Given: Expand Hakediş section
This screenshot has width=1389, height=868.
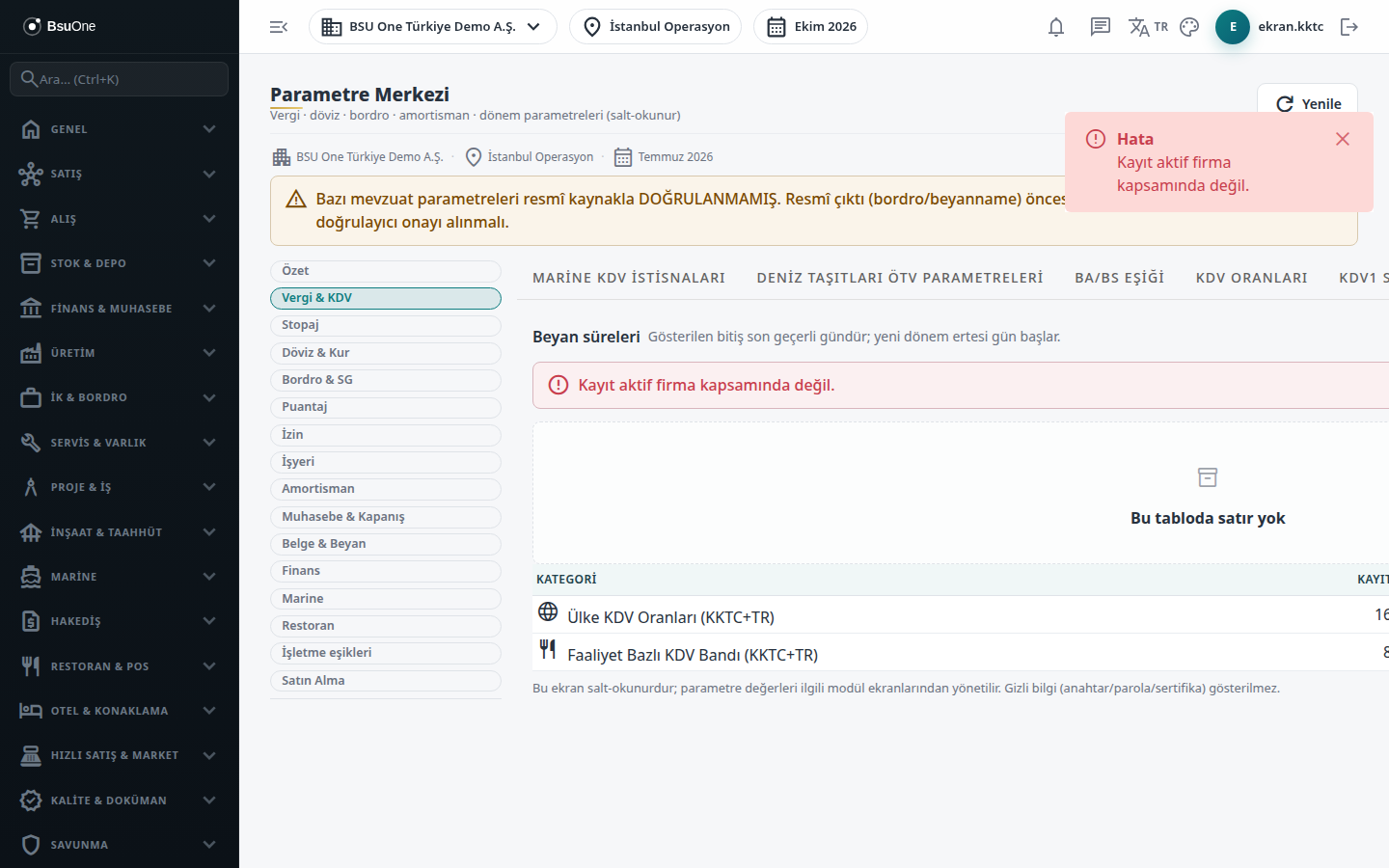Looking at the screenshot, I should 120,621.
